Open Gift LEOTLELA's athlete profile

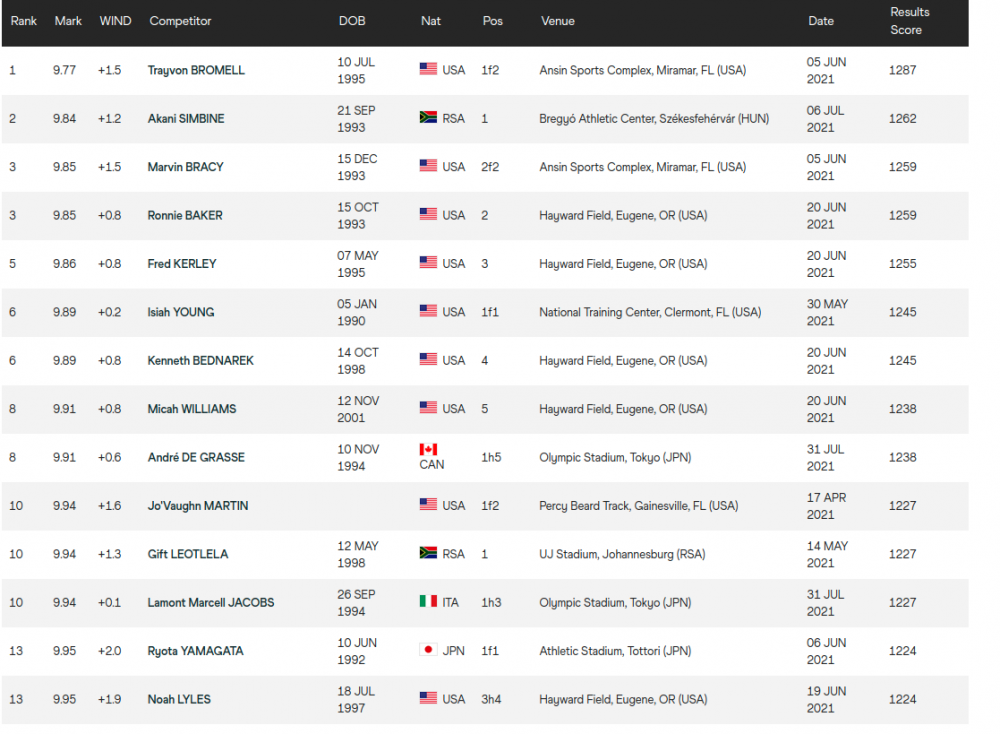coord(188,554)
